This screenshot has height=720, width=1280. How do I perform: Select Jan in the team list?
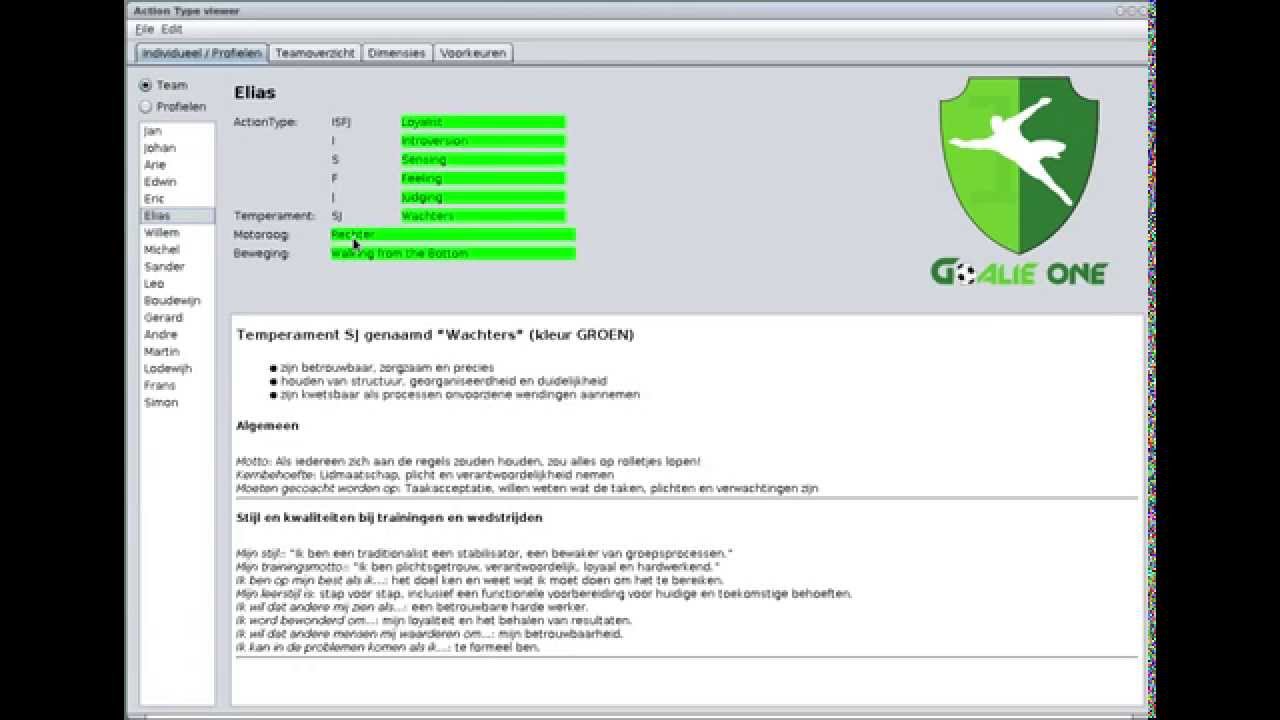coord(177,131)
